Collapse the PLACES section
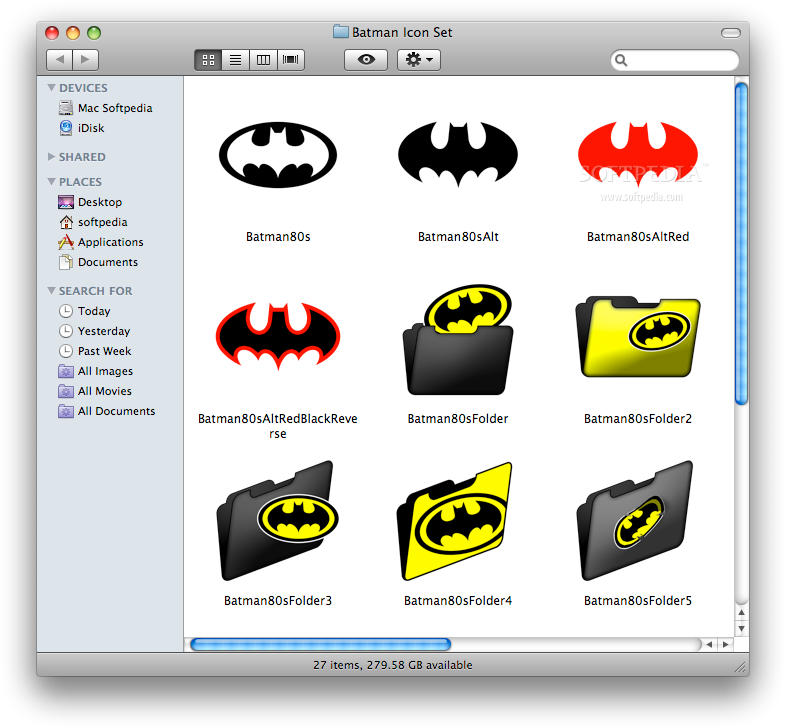This screenshot has height=727, width=785. pos(51,182)
